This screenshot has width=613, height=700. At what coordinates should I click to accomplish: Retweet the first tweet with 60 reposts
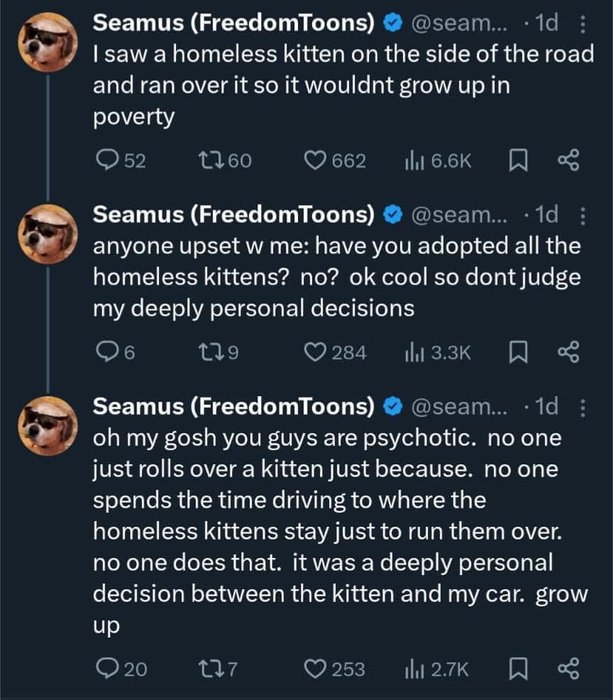click(x=206, y=160)
